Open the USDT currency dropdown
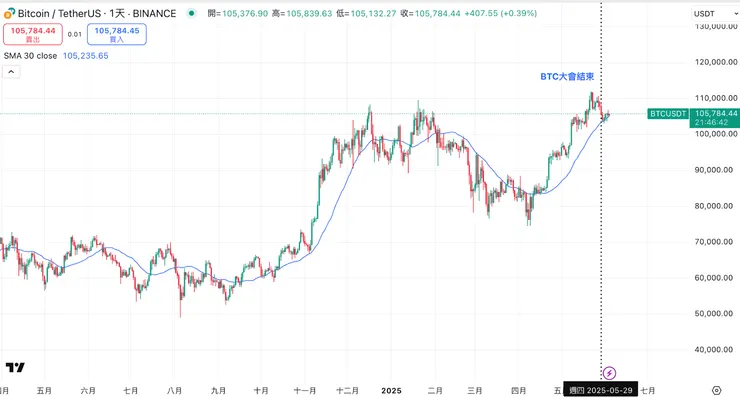Screen dimensions: 740x398 pyautogui.click(x=715, y=14)
